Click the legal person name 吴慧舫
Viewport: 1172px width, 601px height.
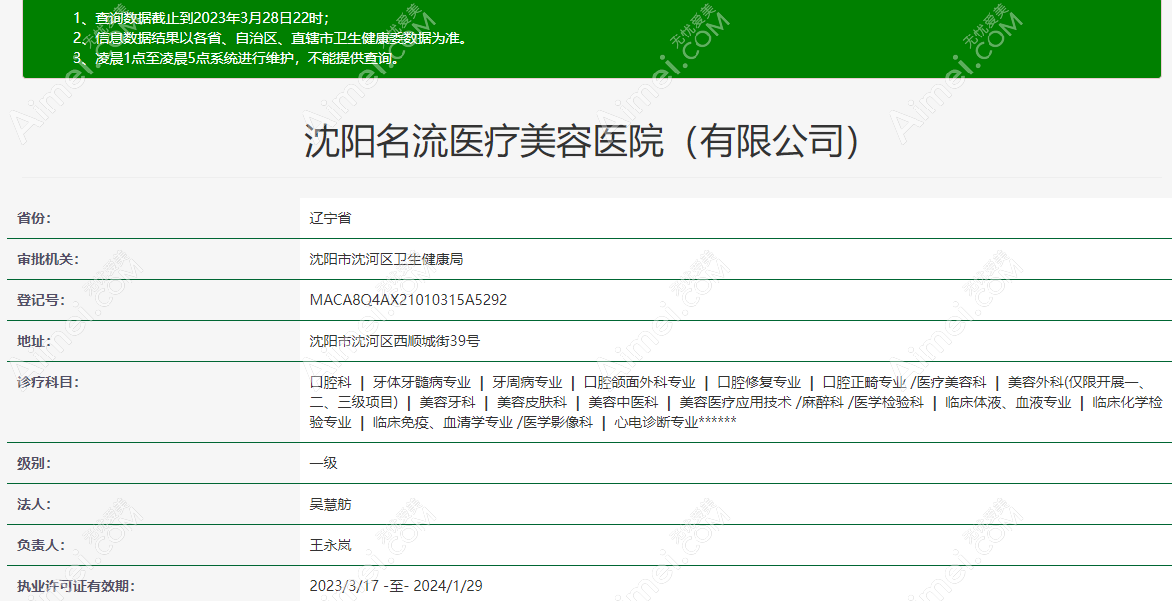(329, 505)
